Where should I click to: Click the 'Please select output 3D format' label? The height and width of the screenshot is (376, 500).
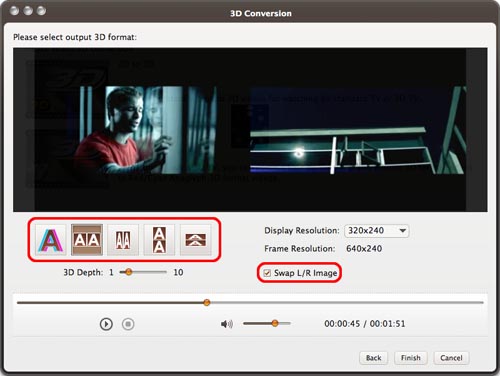point(75,37)
